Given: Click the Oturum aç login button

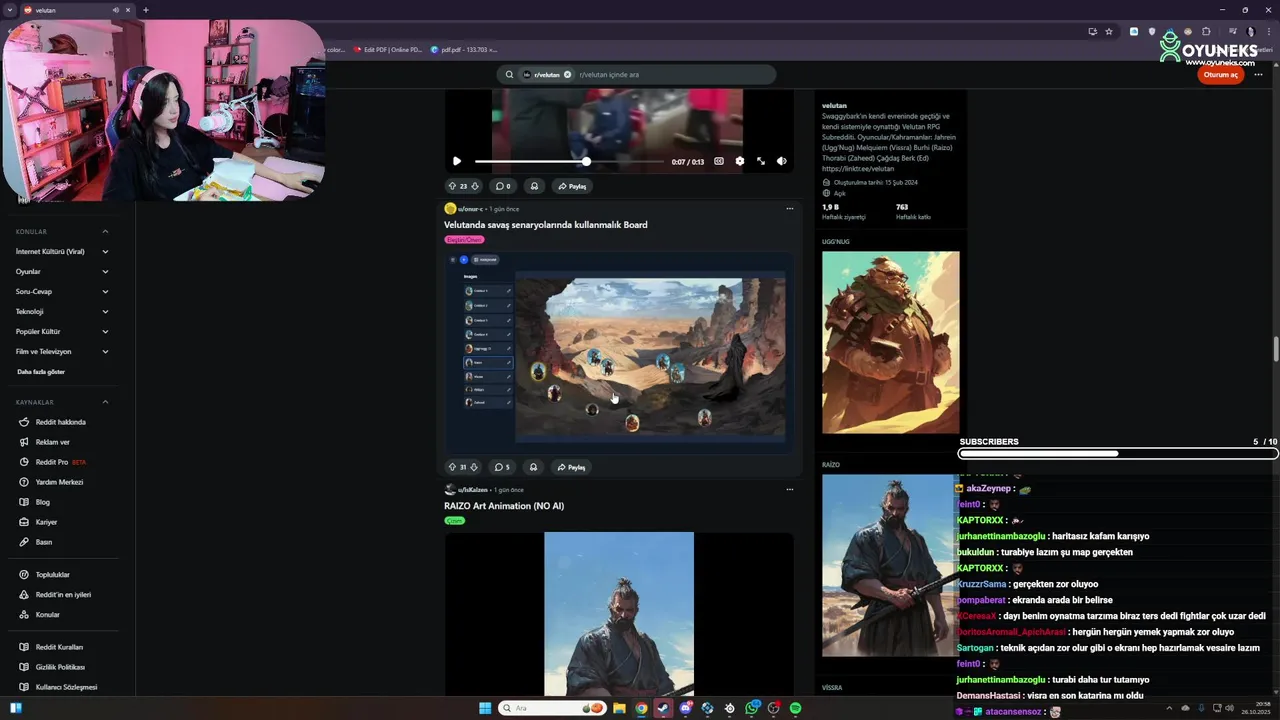Looking at the screenshot, I should 1220,74.
